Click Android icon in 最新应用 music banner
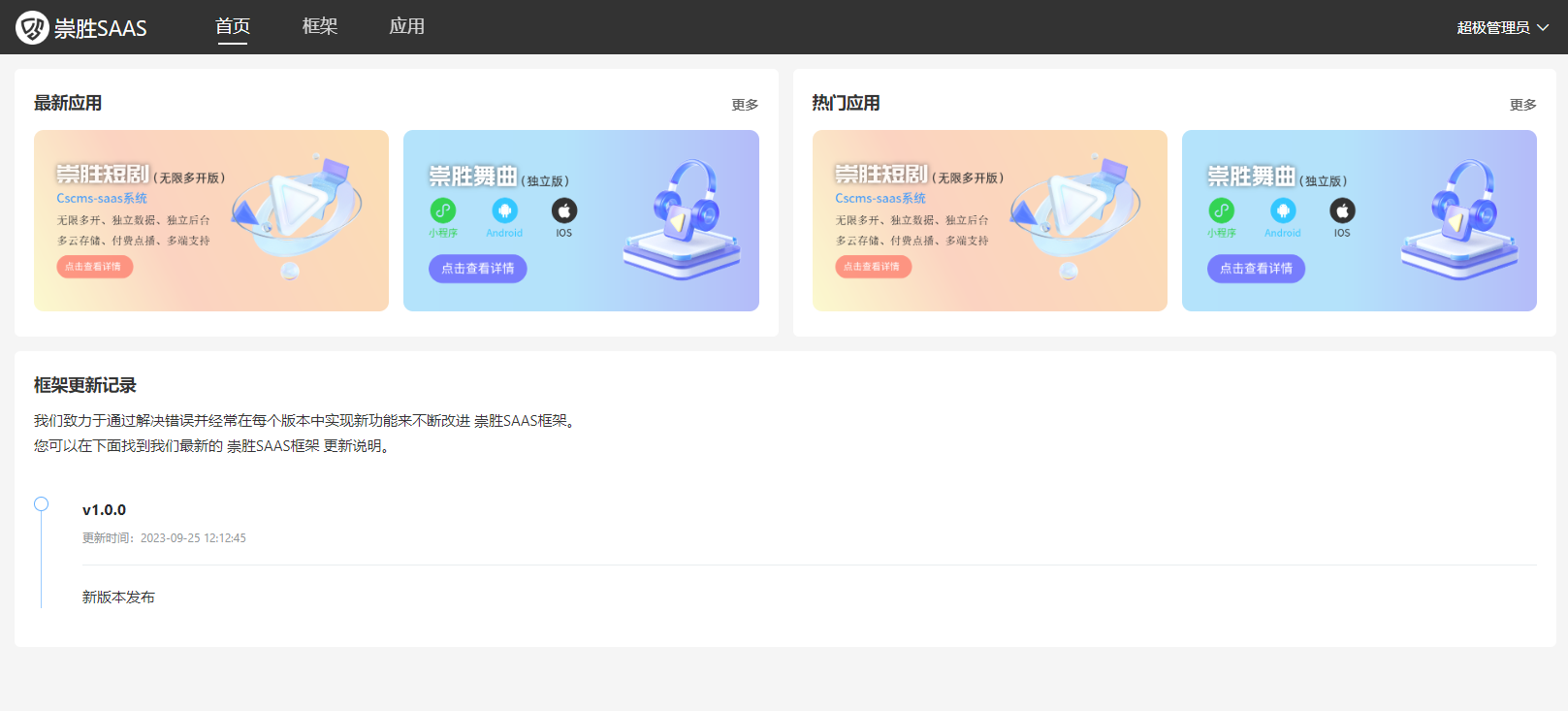 (x=504, y=210)
